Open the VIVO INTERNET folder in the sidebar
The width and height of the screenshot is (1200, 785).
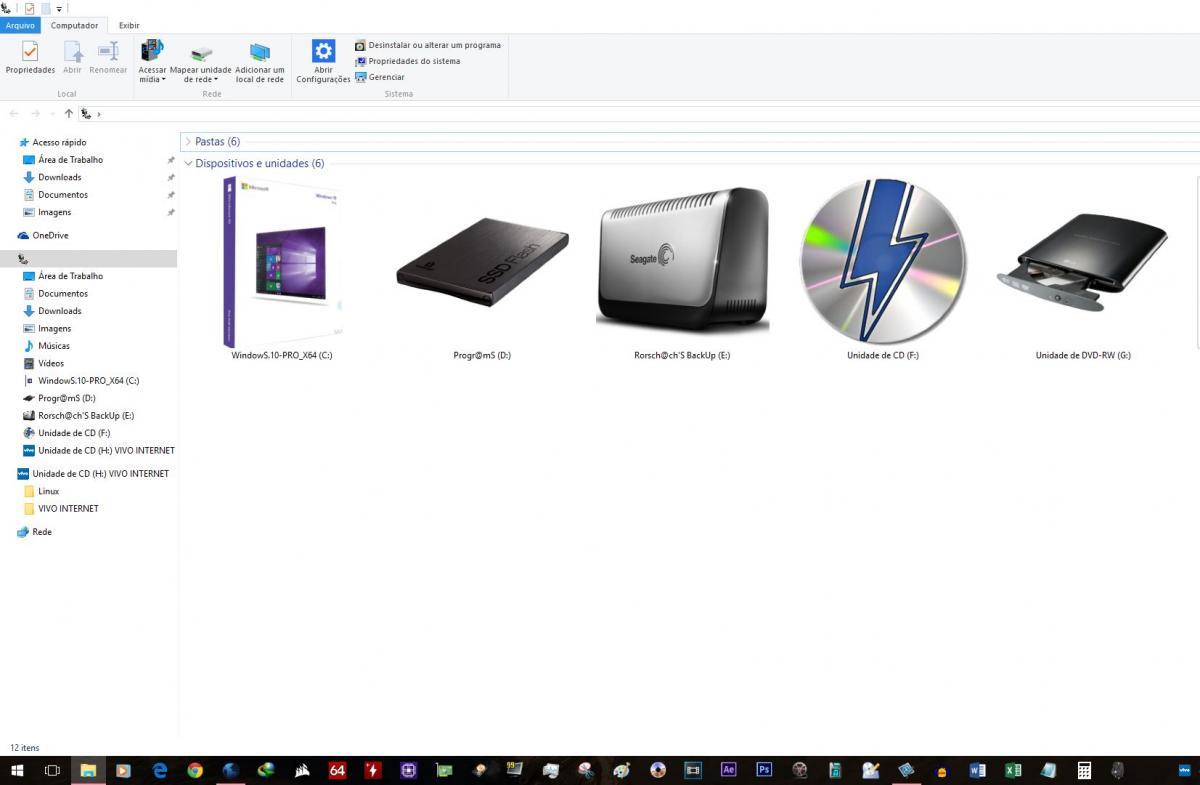pyautogui.click(x=68, y=508)
